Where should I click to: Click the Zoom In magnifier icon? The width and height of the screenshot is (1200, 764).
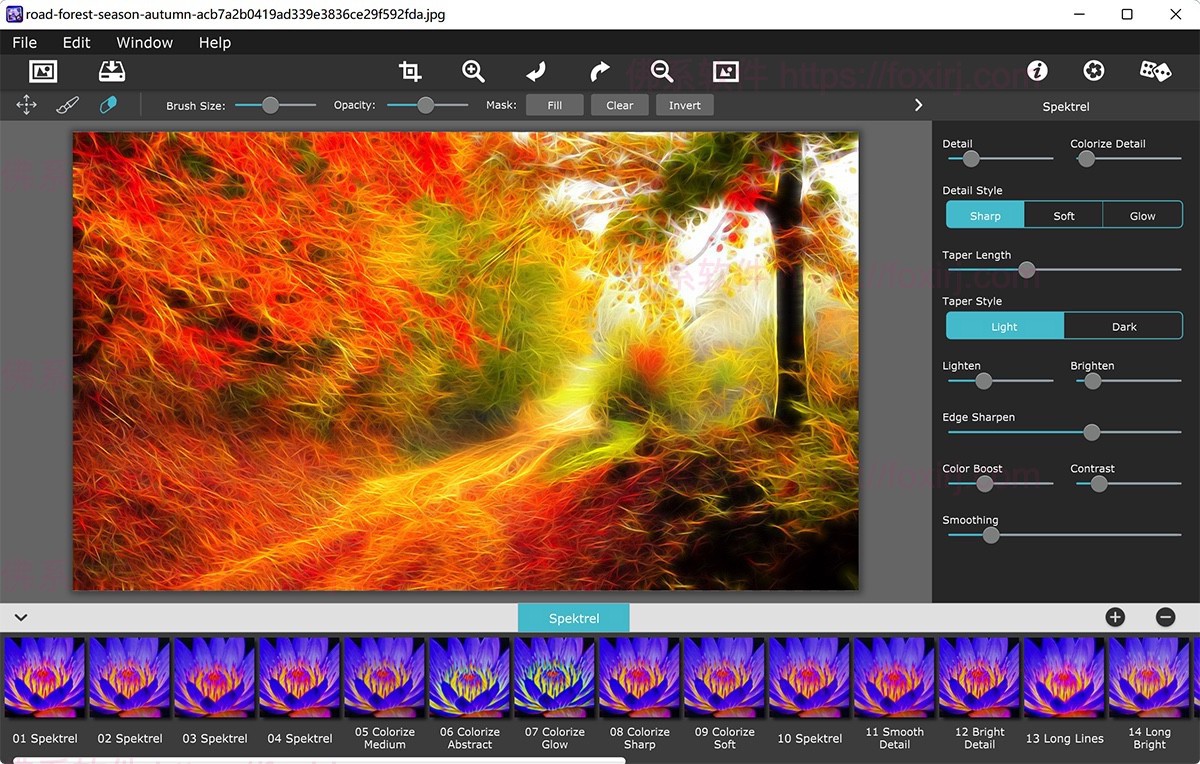[473, 71]
